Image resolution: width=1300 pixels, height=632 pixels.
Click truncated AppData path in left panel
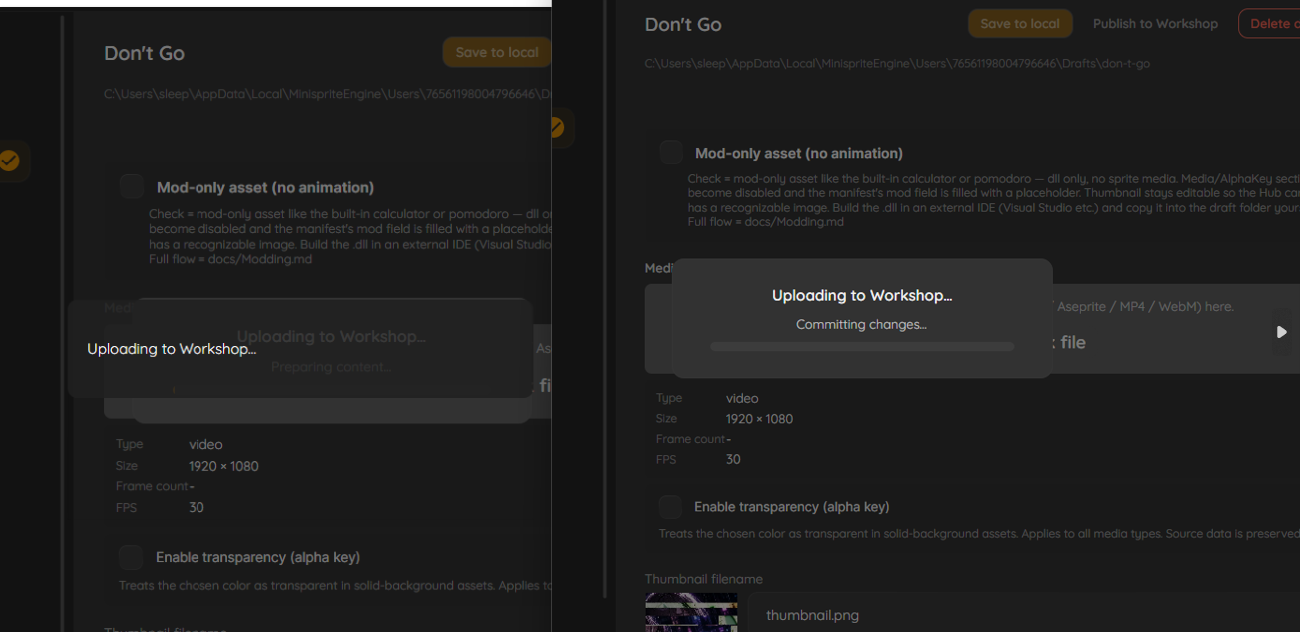(327, 94)
